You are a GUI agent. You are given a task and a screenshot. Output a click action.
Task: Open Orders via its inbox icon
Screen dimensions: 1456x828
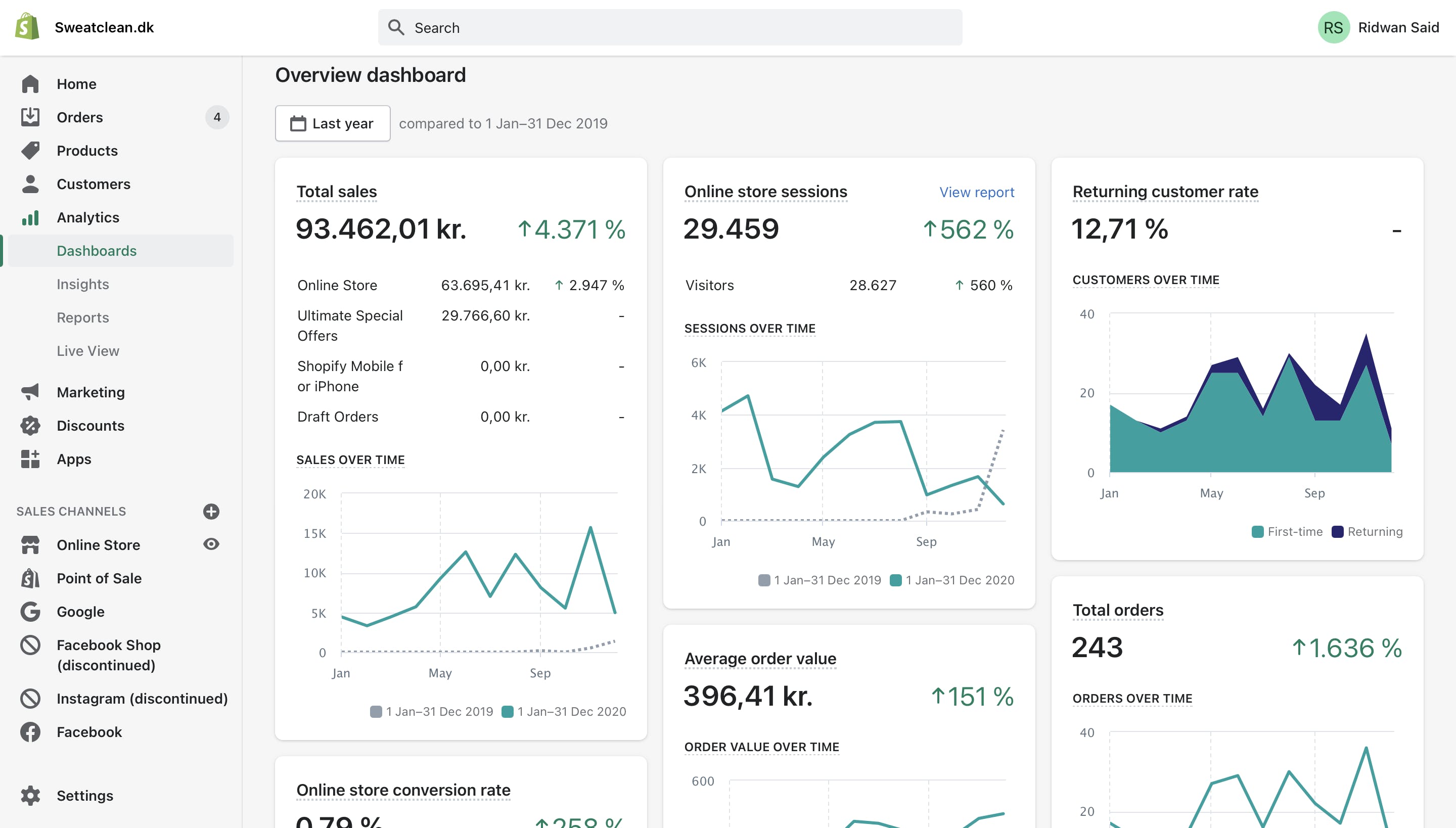30,117
